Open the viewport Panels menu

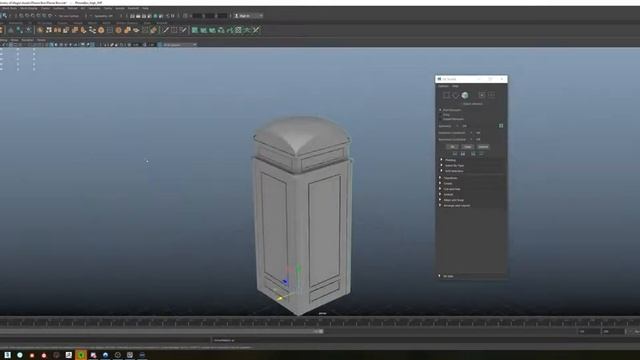(x=42, y=40)
